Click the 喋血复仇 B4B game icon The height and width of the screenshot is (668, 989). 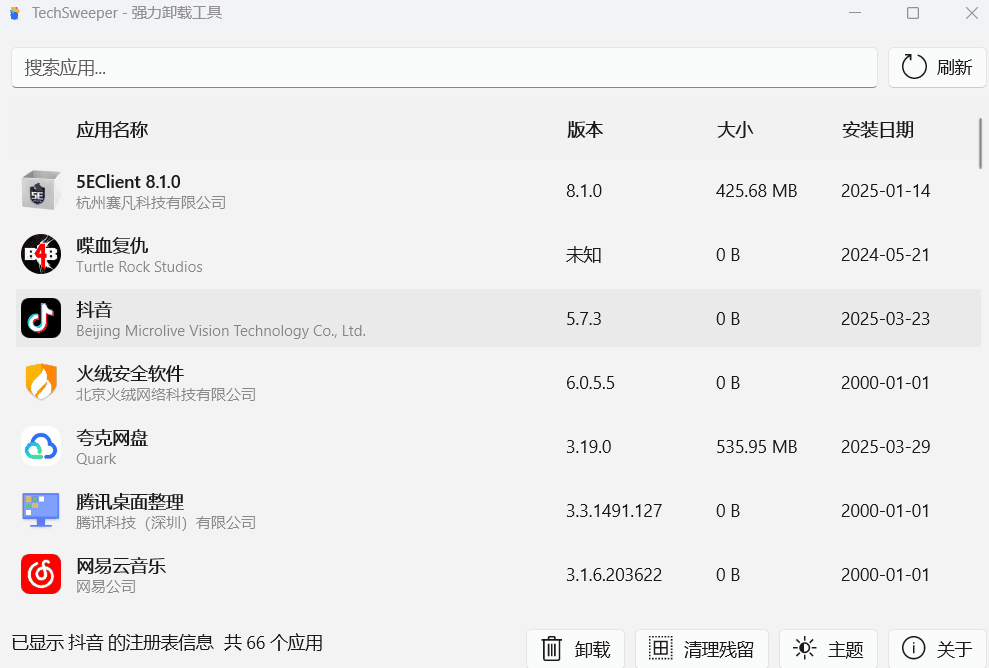[x=41, y=254]
